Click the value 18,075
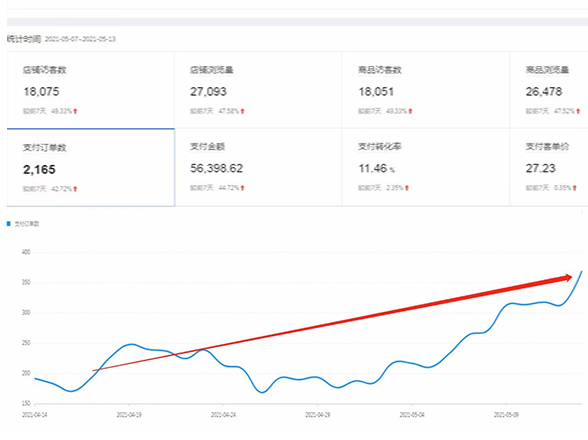 pyautogui.click(x=41, y=92)
